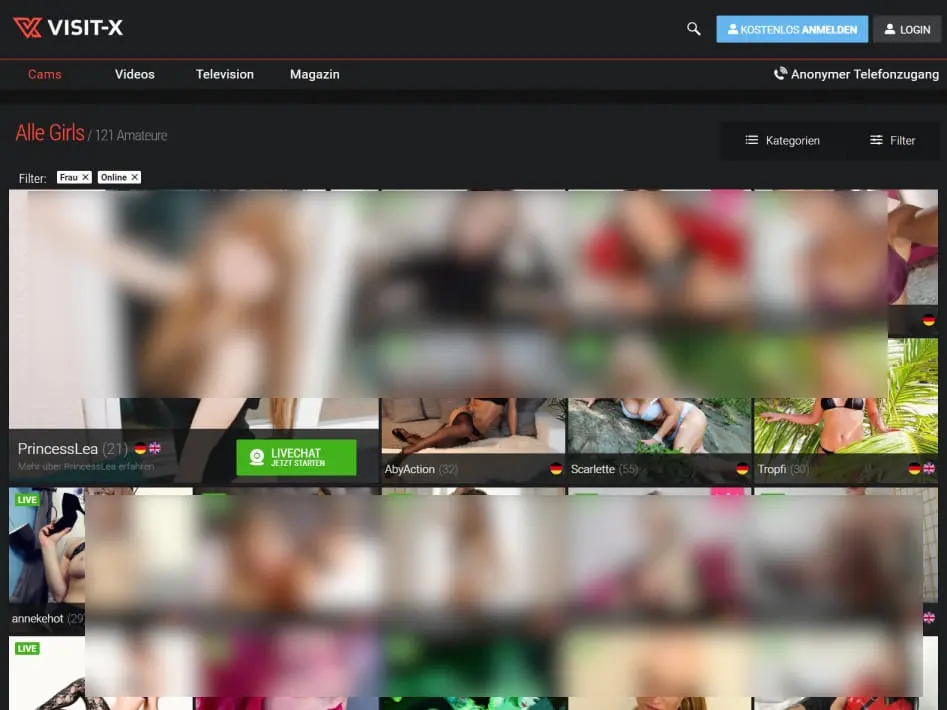The image size is (947, 710).
Task: Click the Anonymer Telefonzugang phone icon
Action: [779, 73]
